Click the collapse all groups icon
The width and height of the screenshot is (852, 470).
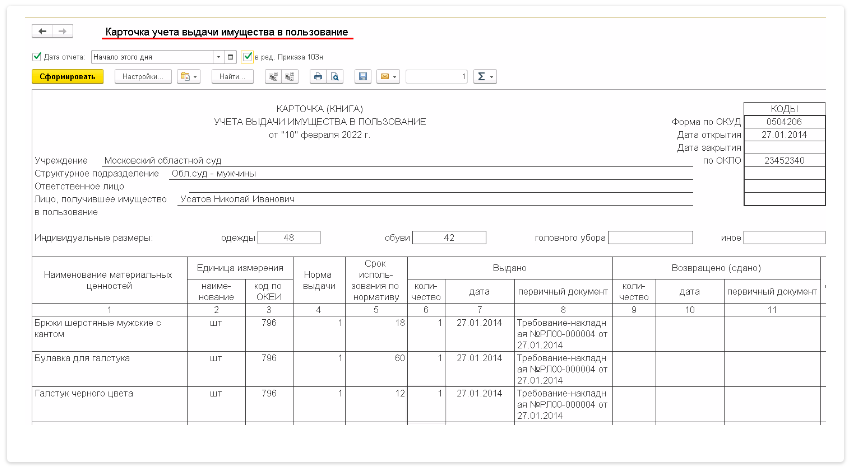pos(291,76)
